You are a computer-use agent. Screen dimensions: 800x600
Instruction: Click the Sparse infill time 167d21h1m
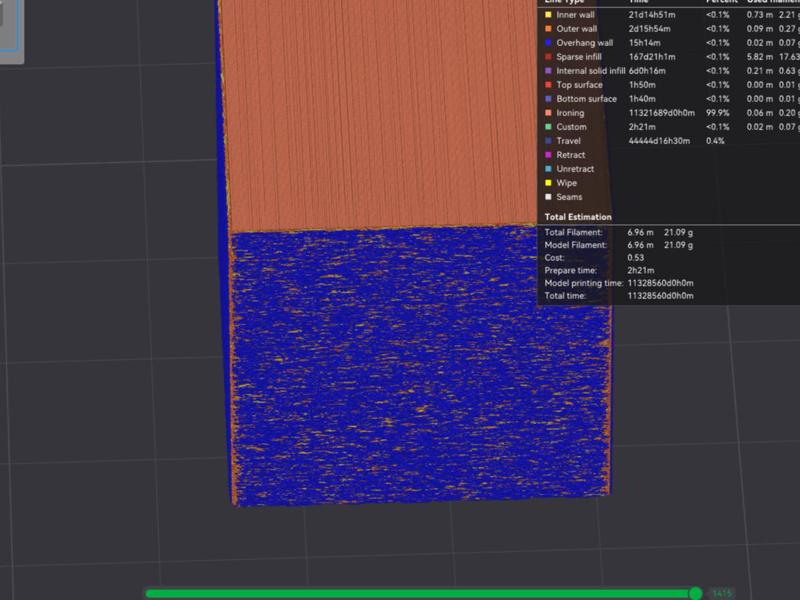652,57
